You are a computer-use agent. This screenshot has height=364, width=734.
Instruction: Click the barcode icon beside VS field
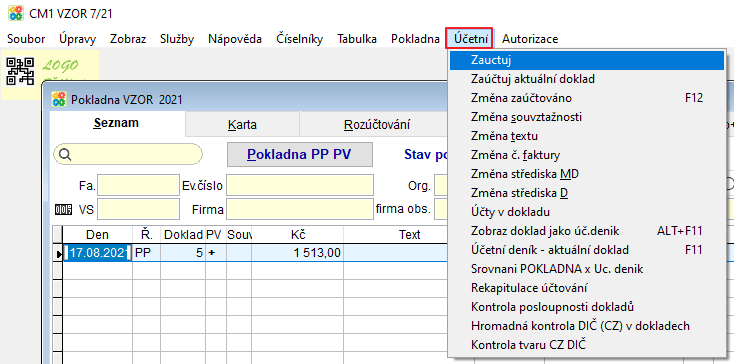click(63, 210)
